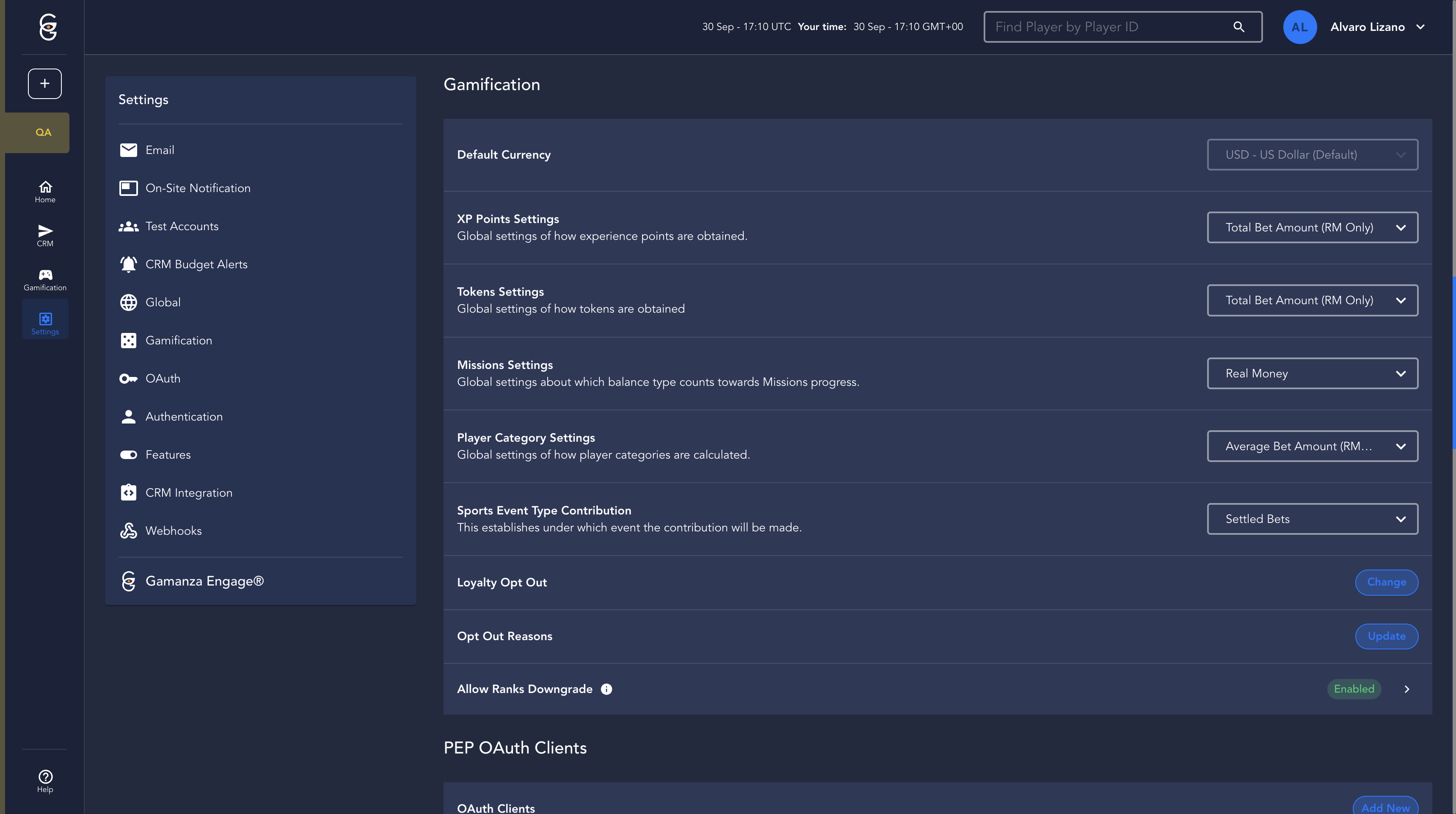Viewport: 1456px width, 814px height.
Task: Open Home from the left navigation
Action: [x=45, y=192]
